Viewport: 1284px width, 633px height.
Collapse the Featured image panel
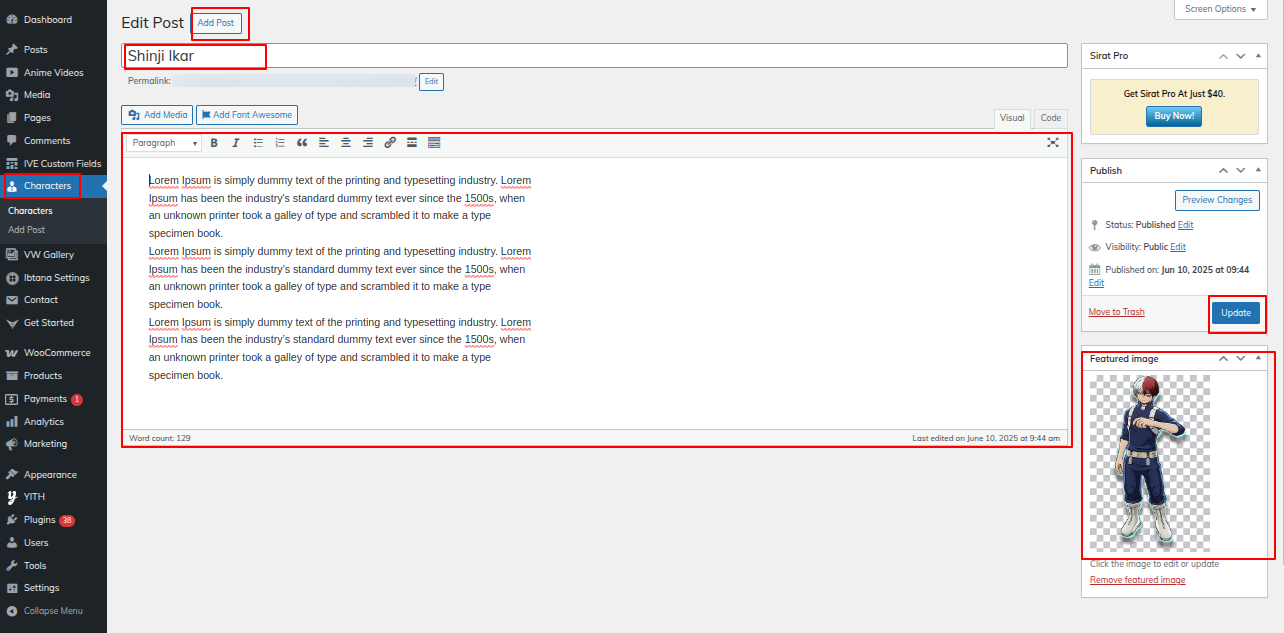coord(1258,358)
